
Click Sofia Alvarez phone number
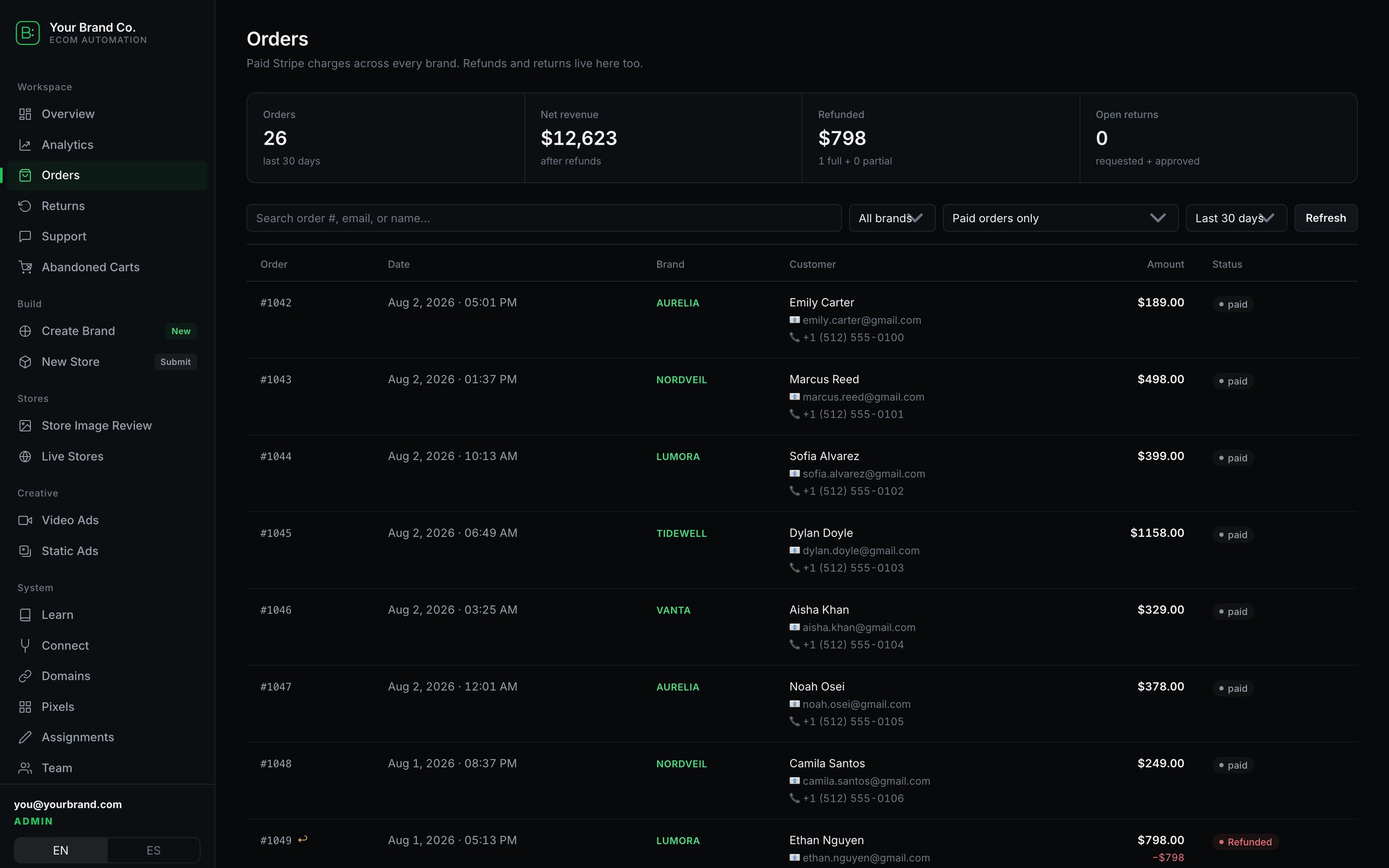(x=853, y=491)
